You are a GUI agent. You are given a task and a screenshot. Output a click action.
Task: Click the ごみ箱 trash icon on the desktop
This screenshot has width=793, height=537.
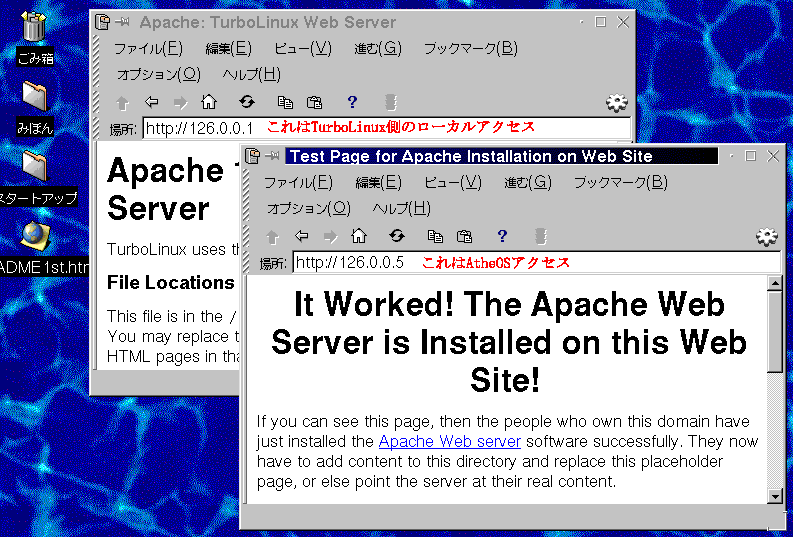click(34, 29)
